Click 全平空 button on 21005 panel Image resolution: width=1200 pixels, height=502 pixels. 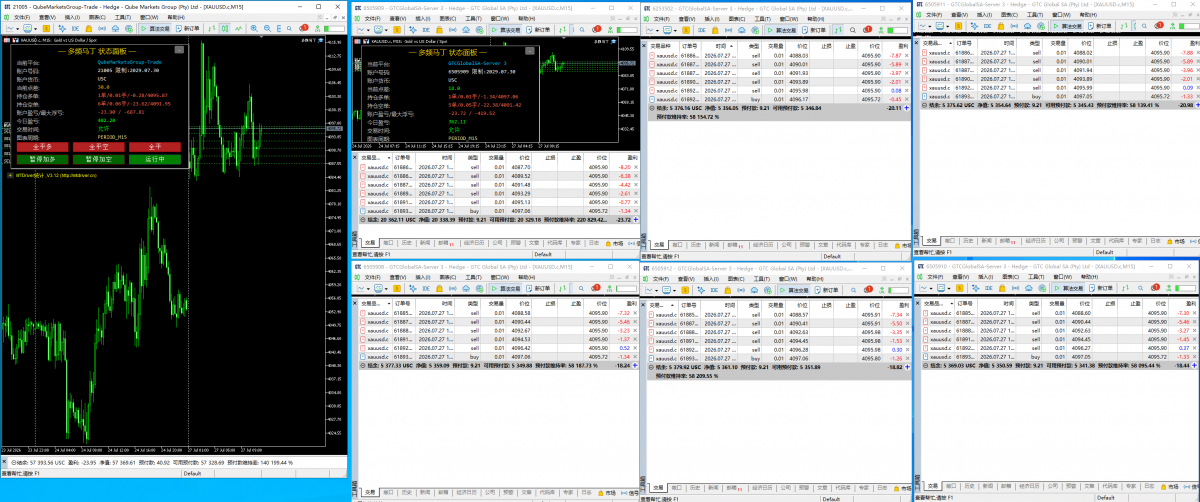99,147
